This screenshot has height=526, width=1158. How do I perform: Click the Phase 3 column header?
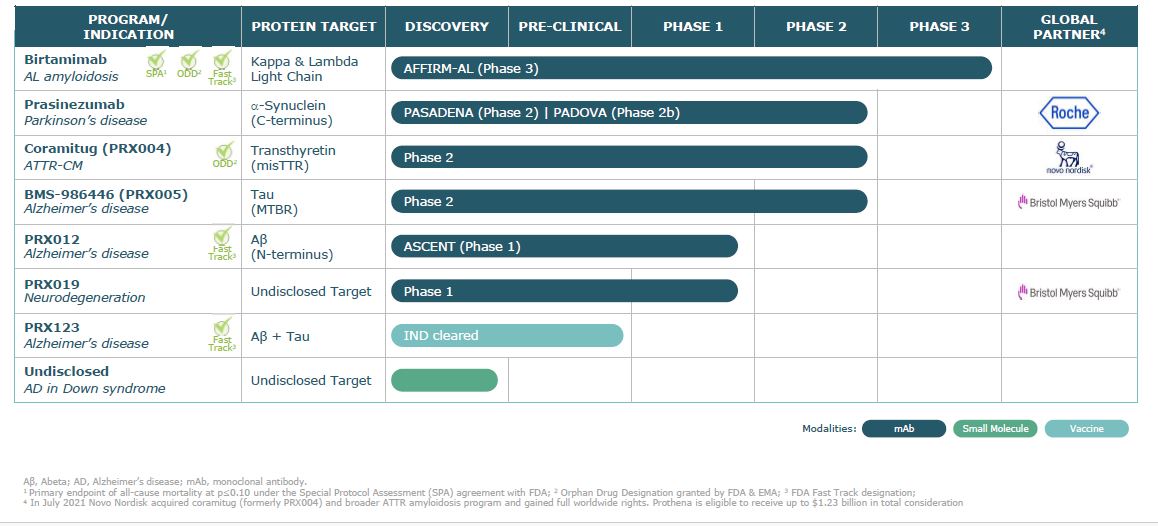click(939, 27)
